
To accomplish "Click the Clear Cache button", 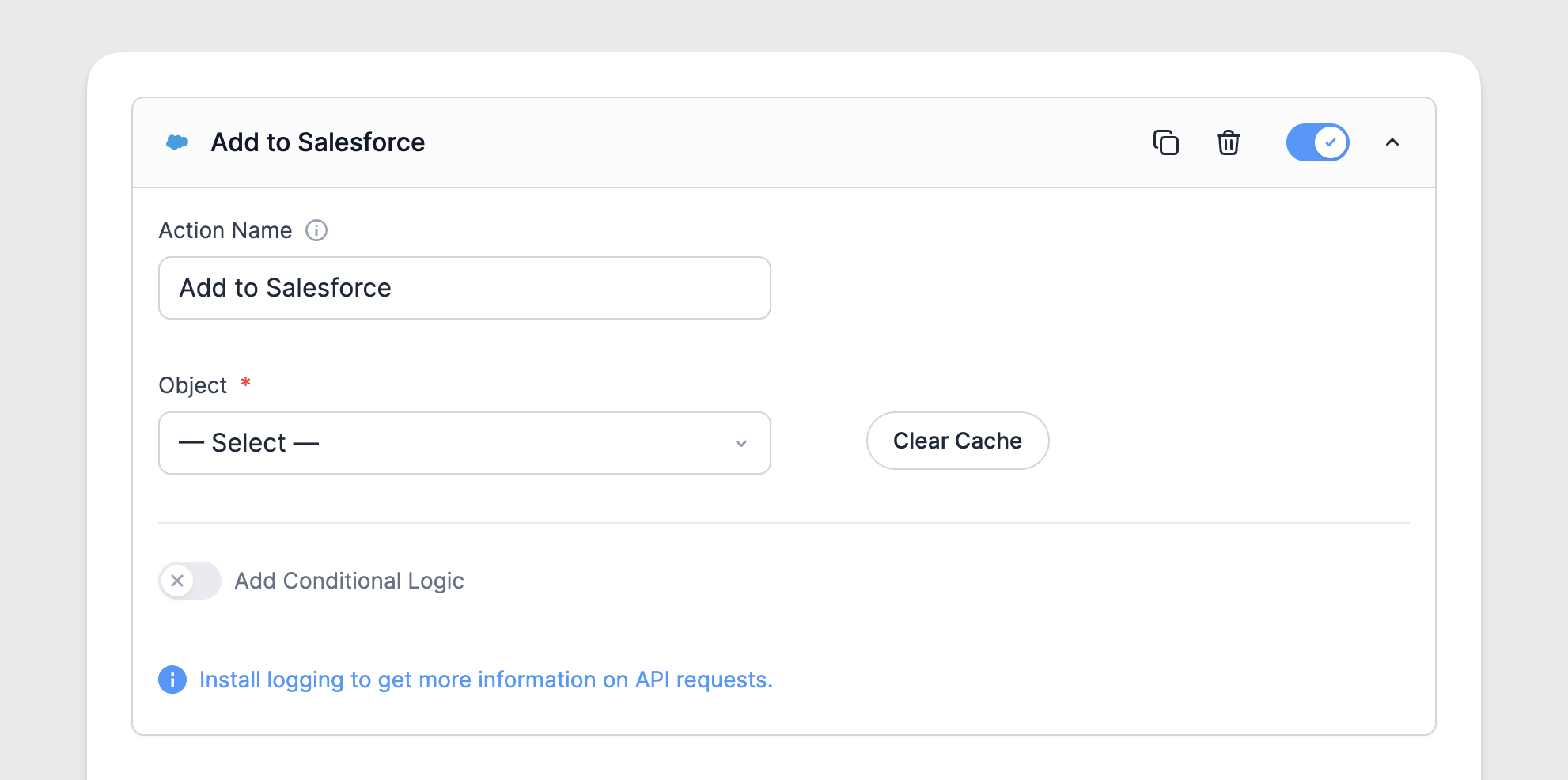I will (957, 441).
